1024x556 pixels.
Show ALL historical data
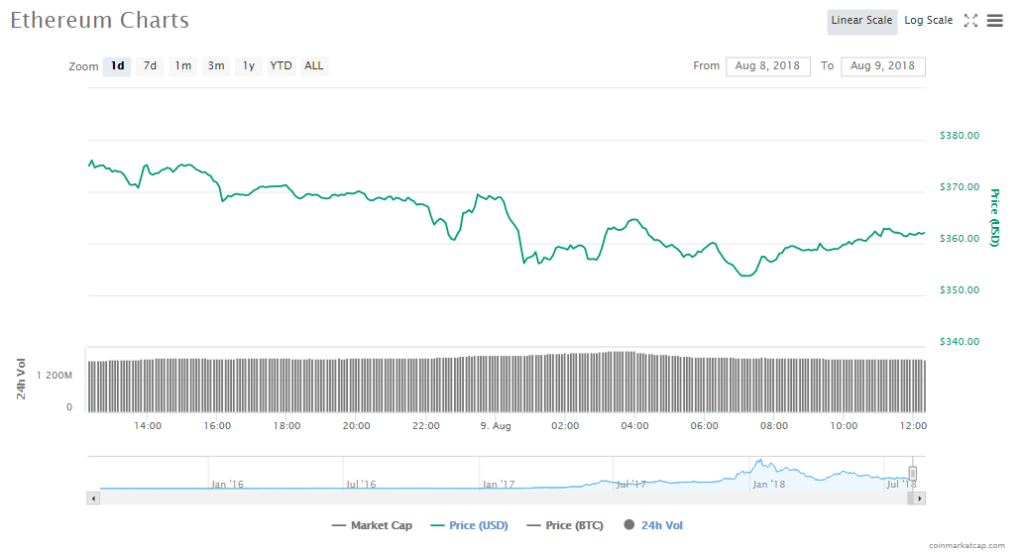click(x=314, y=66)
